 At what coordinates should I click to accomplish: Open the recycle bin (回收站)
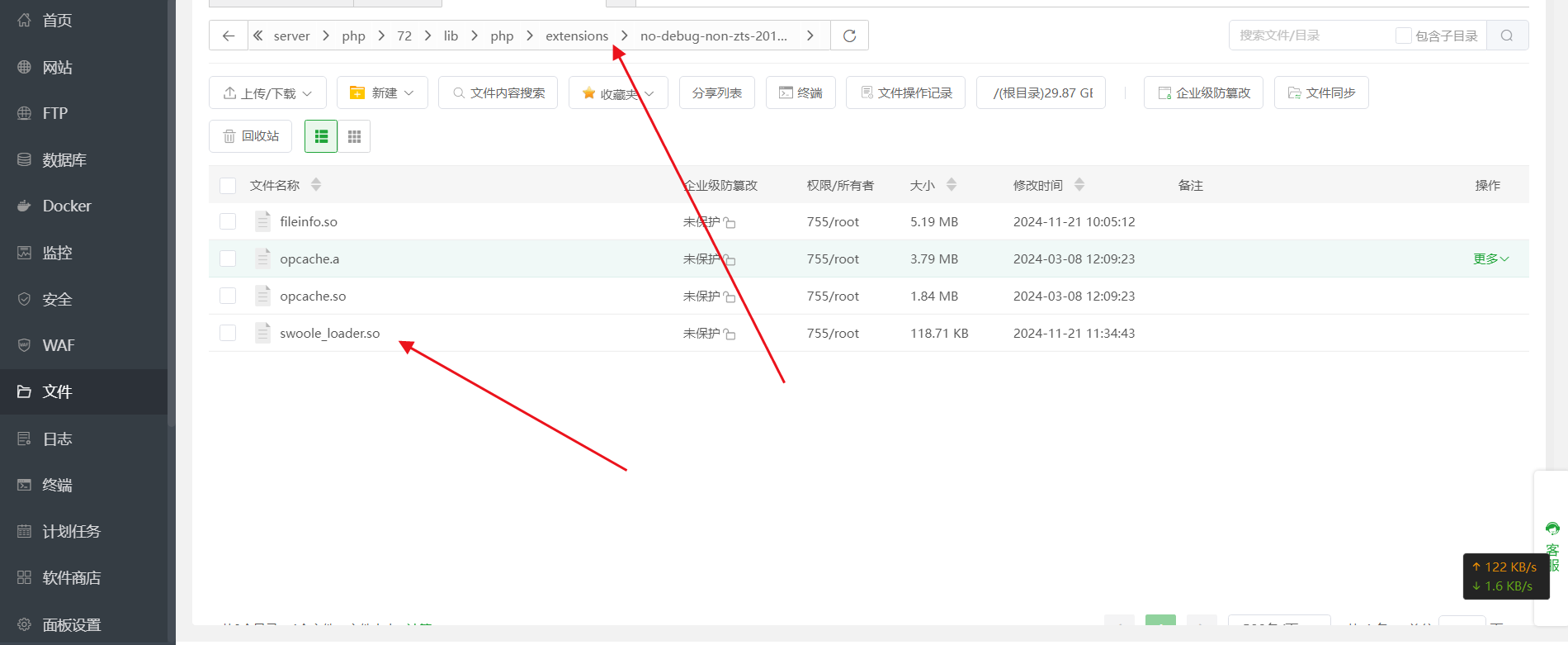251,136
